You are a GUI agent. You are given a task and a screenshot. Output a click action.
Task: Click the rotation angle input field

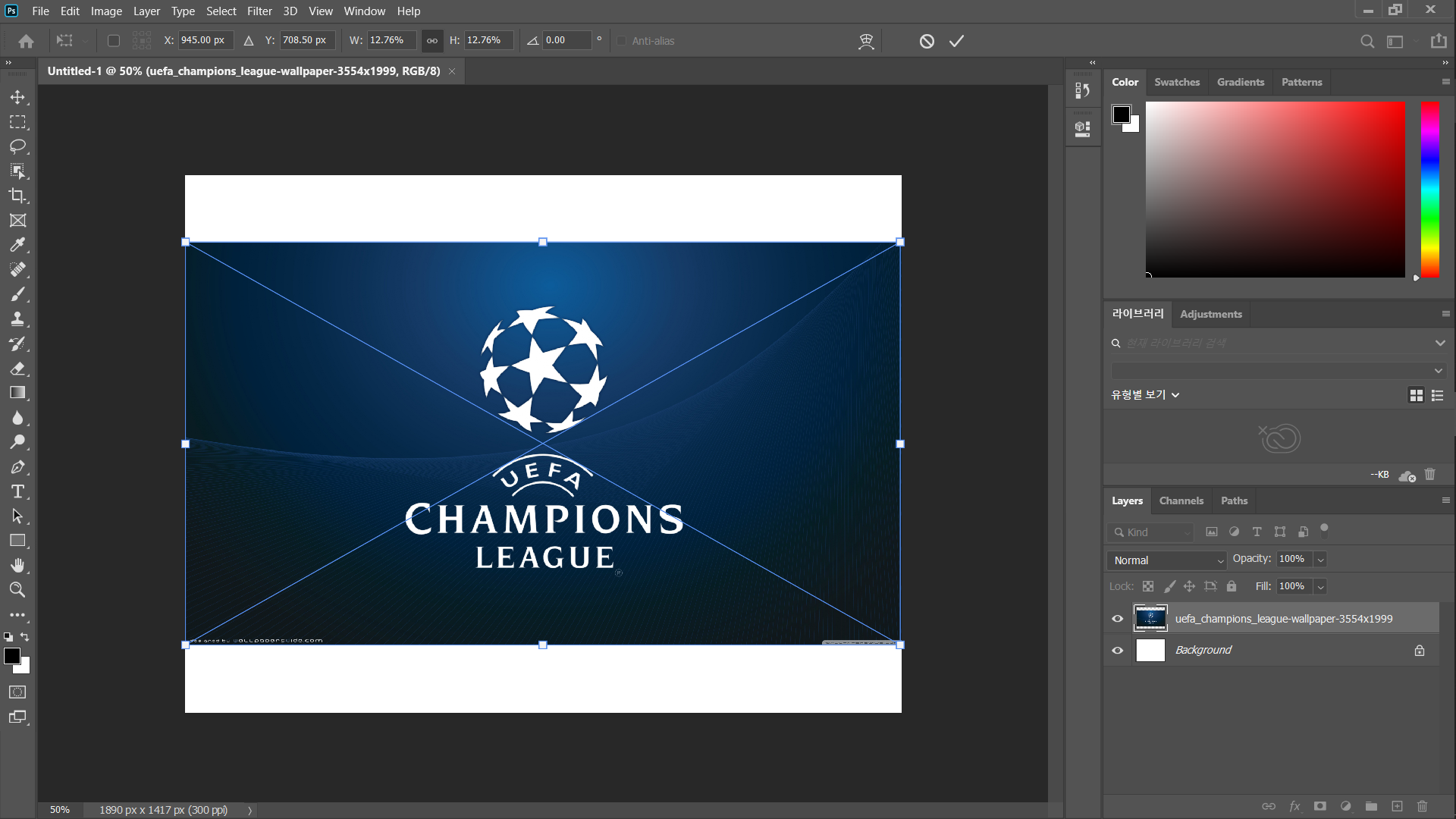coord(566,41)
